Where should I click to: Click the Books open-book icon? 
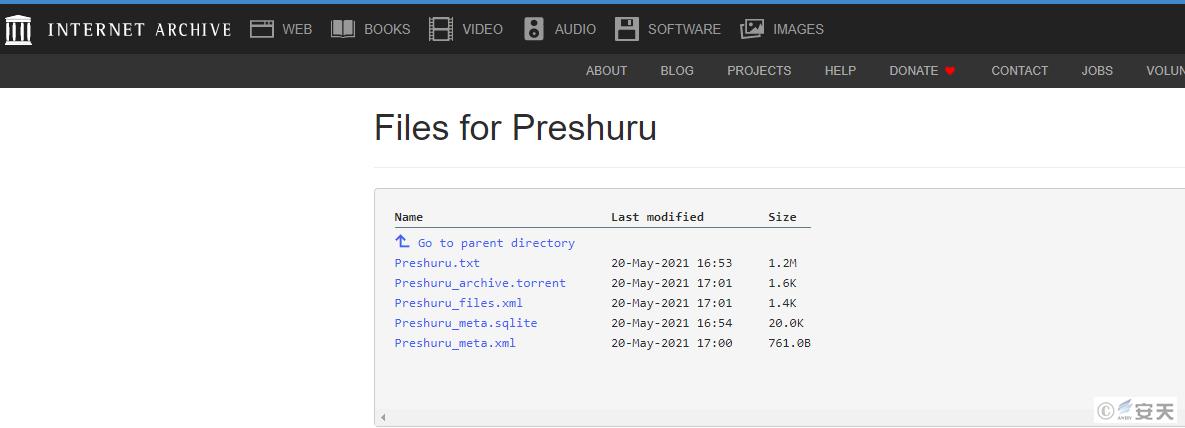343,29
